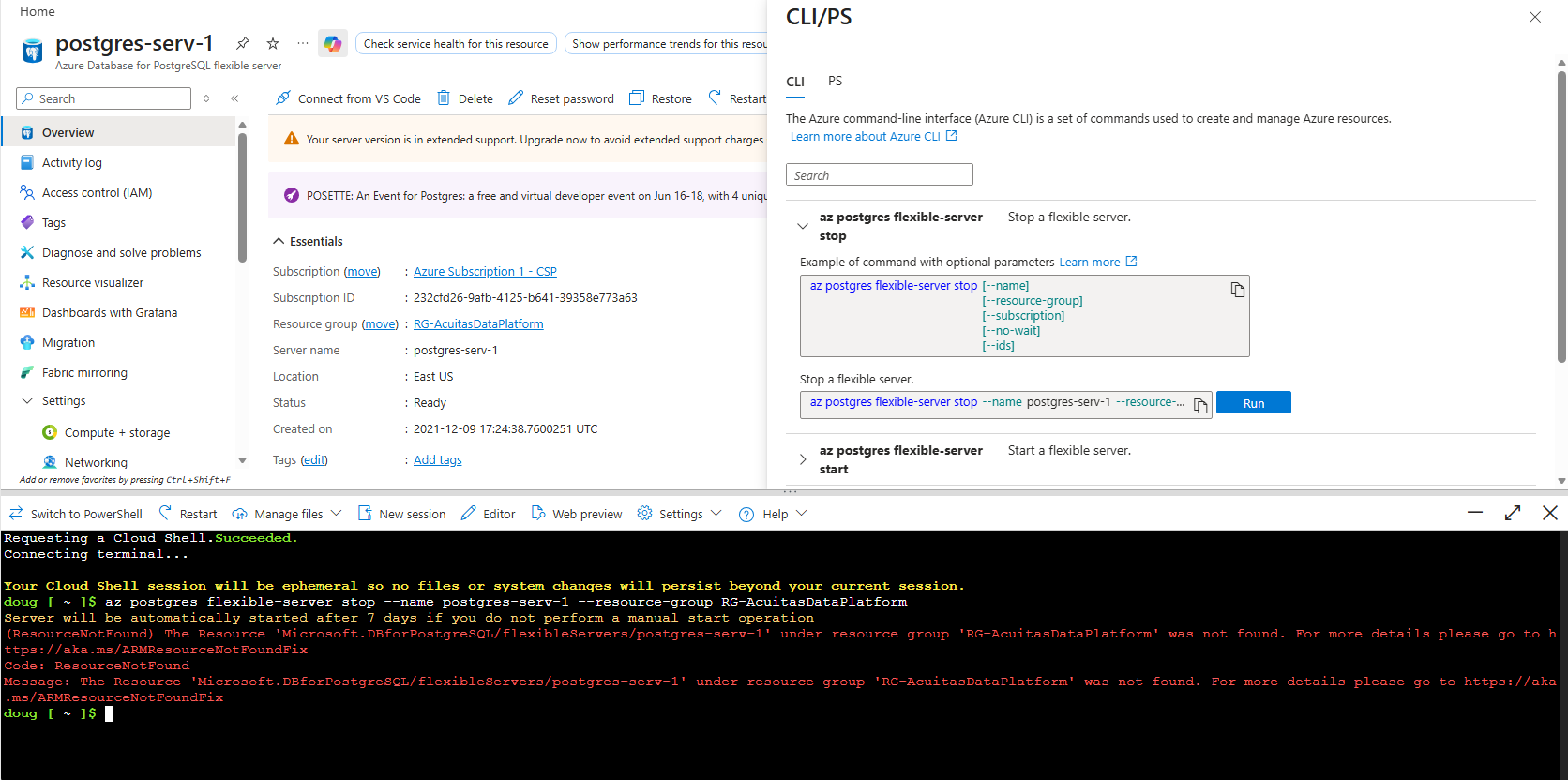Click the CLI/PS panel vertical scrollbar
Screen dimensions: 1568x780
[x=1561, y=216]
